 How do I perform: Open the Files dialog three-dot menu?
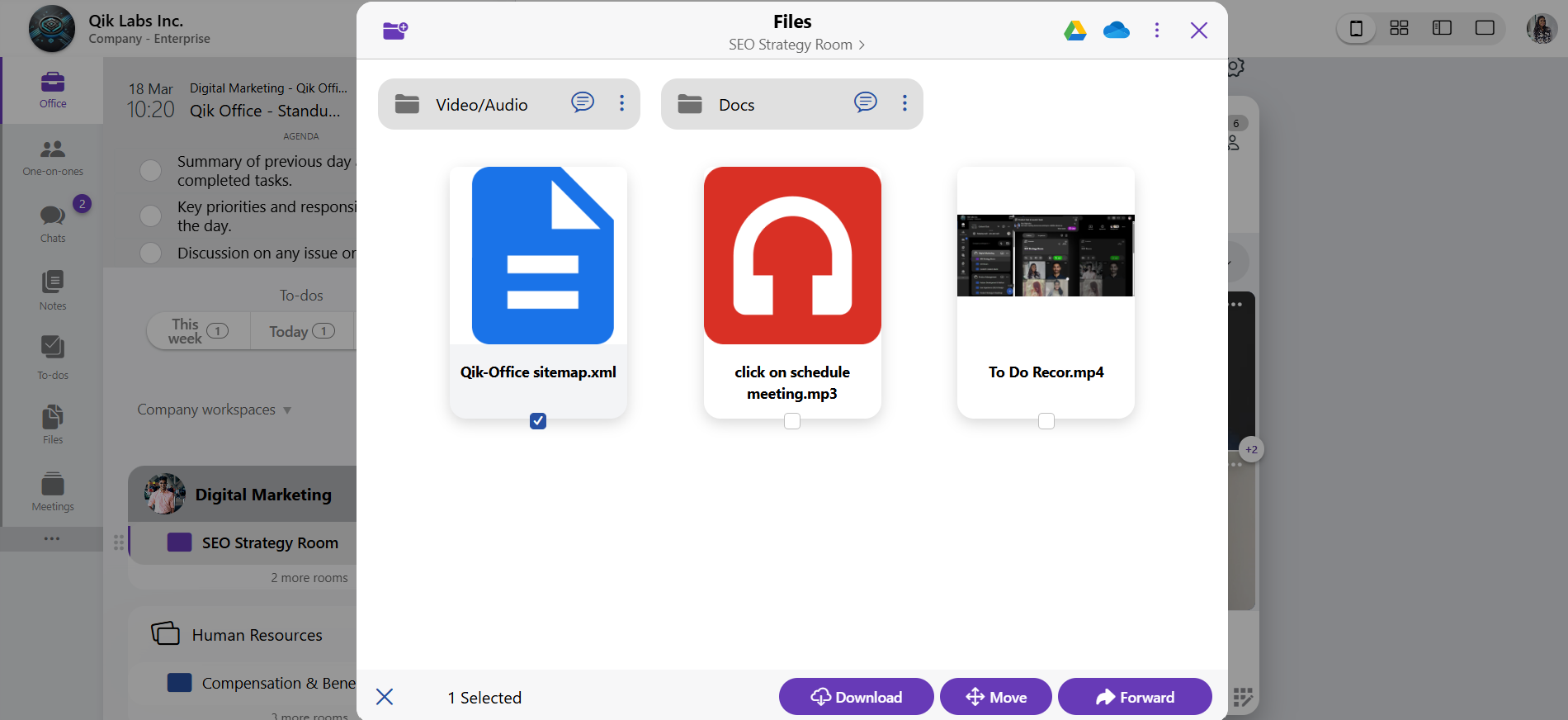pyautogui.click(x=1157, y=31)
